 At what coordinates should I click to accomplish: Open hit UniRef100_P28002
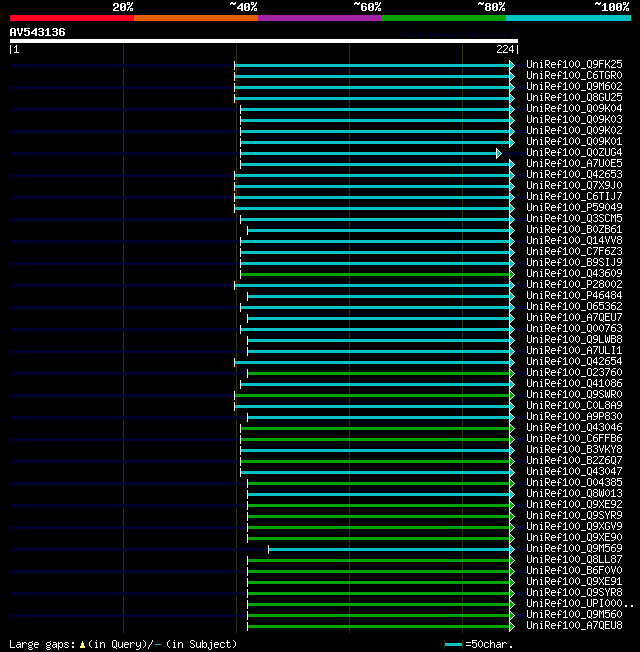[574, 284]
